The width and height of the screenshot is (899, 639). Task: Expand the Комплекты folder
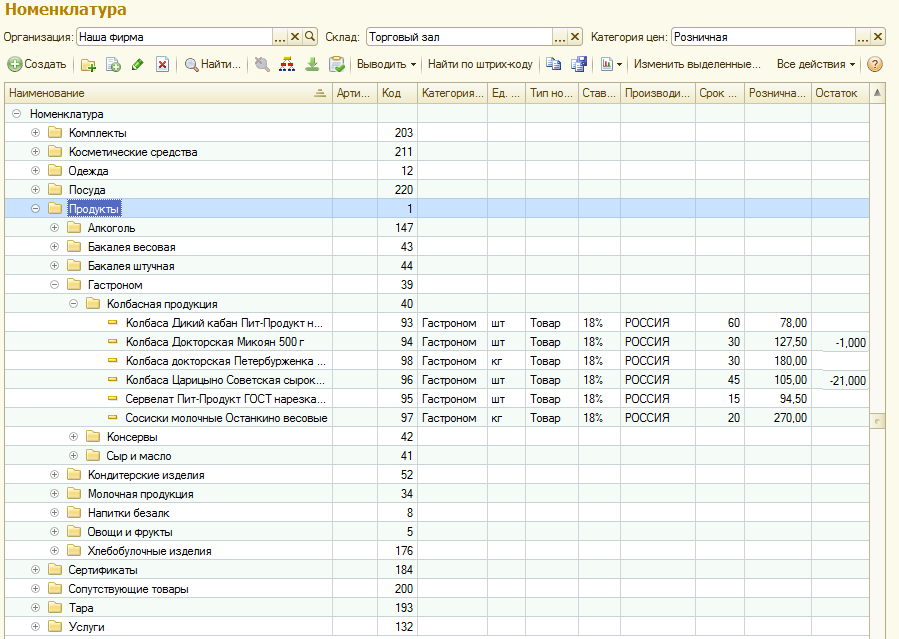(36, 132)
